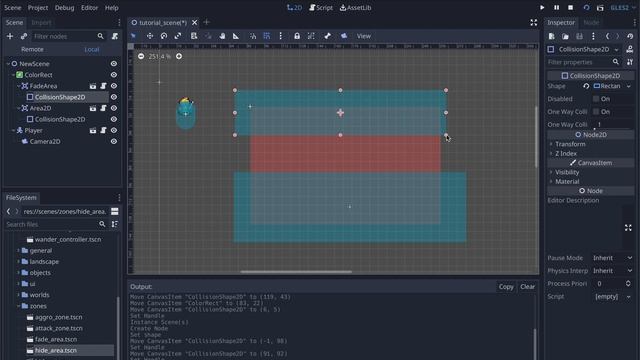The image size is (640, 360).
Task: Open Inspector history icon
Action: [630, 36]
